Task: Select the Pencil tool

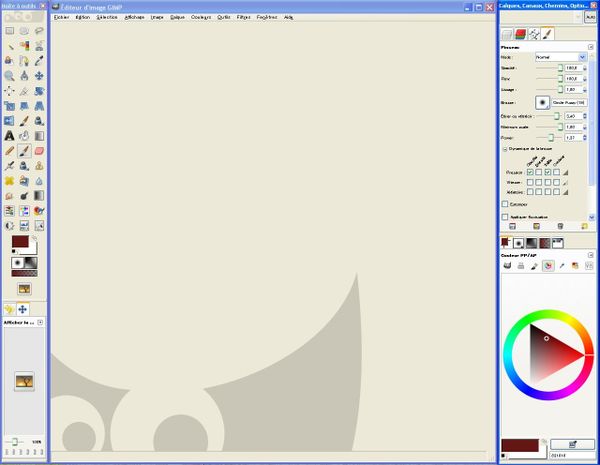Action: [9, 151]
